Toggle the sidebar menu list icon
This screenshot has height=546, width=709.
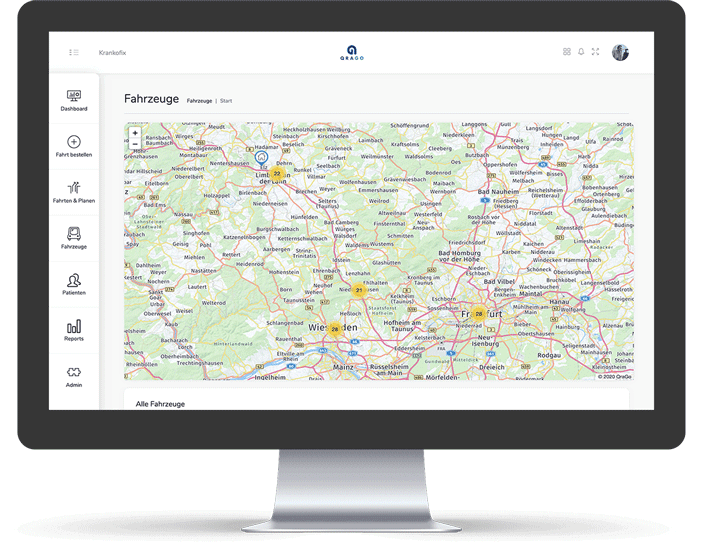[x=74, y=52]
